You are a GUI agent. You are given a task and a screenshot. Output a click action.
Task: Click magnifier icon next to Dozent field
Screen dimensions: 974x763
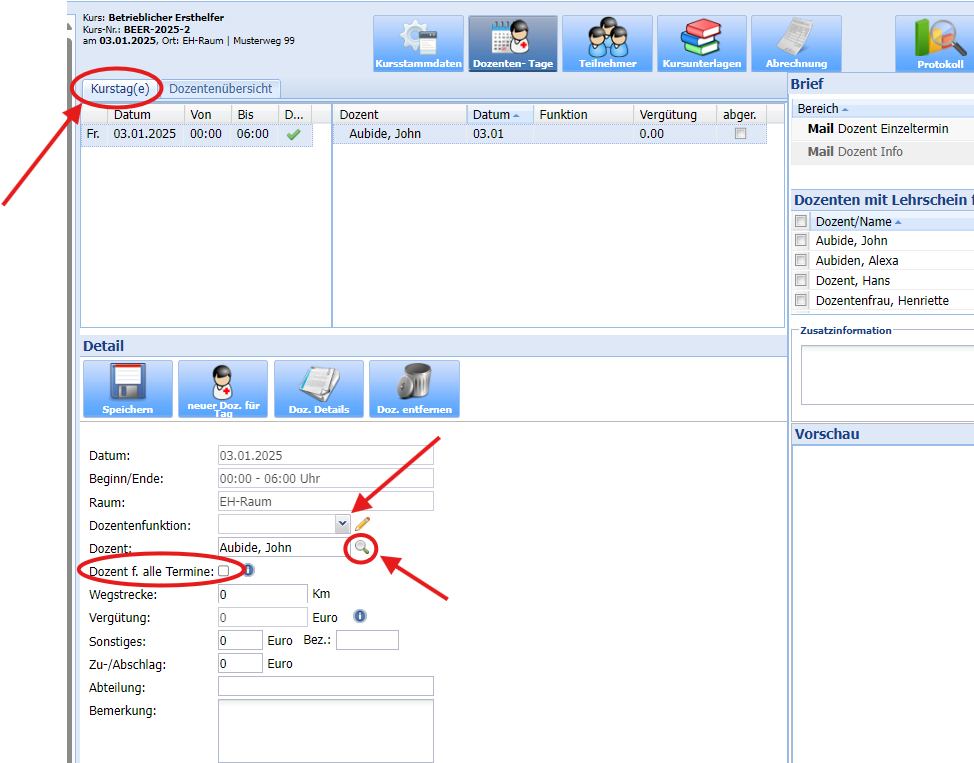[361, 547]
